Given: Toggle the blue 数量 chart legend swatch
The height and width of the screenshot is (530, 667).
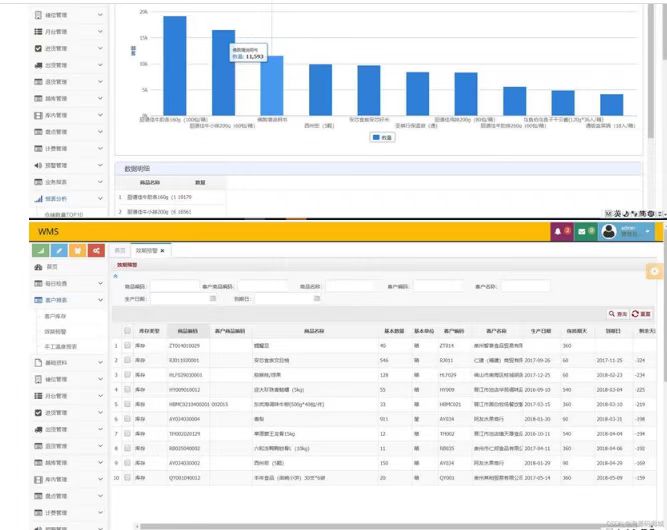Looking at the screenshot, I should (x=374, y=138).
